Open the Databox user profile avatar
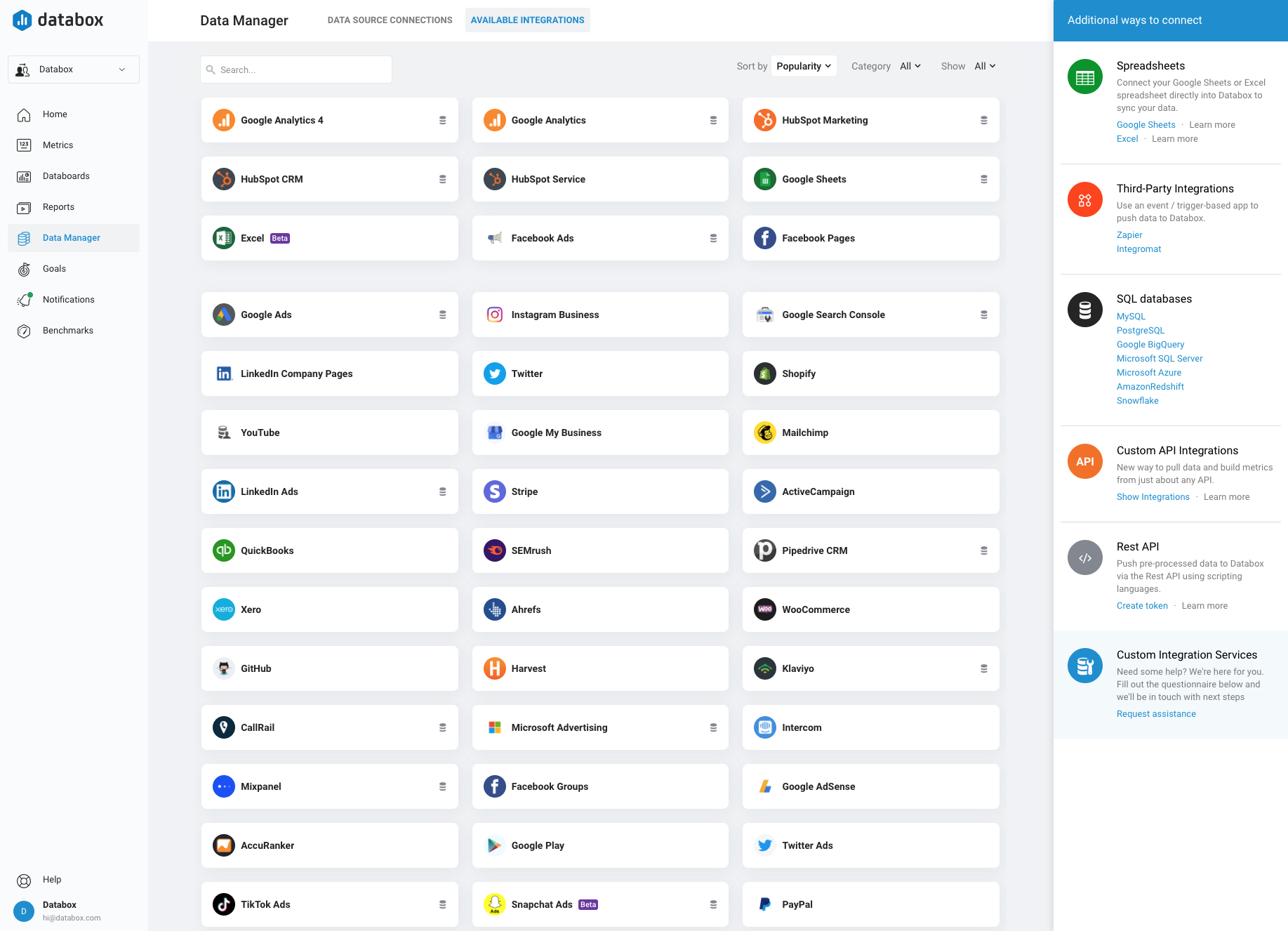 click(24, 911)
